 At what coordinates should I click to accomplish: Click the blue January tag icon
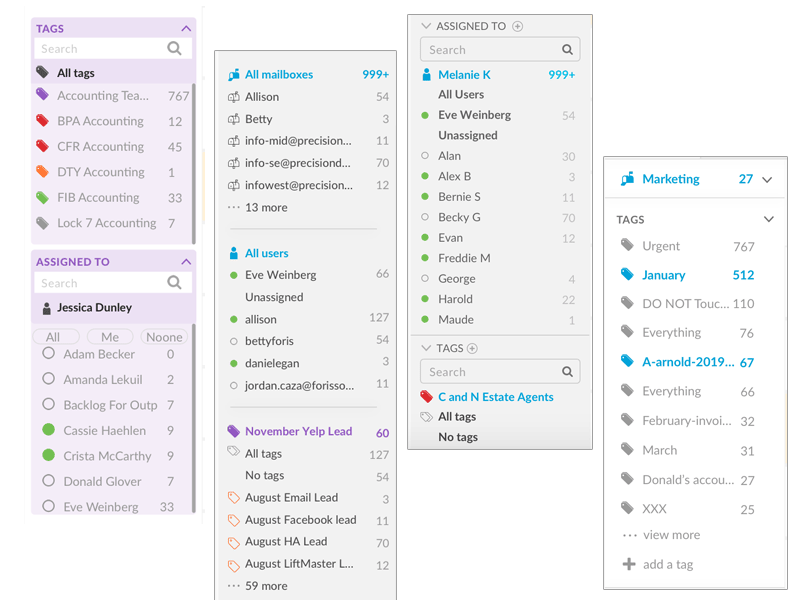[627, 274]
